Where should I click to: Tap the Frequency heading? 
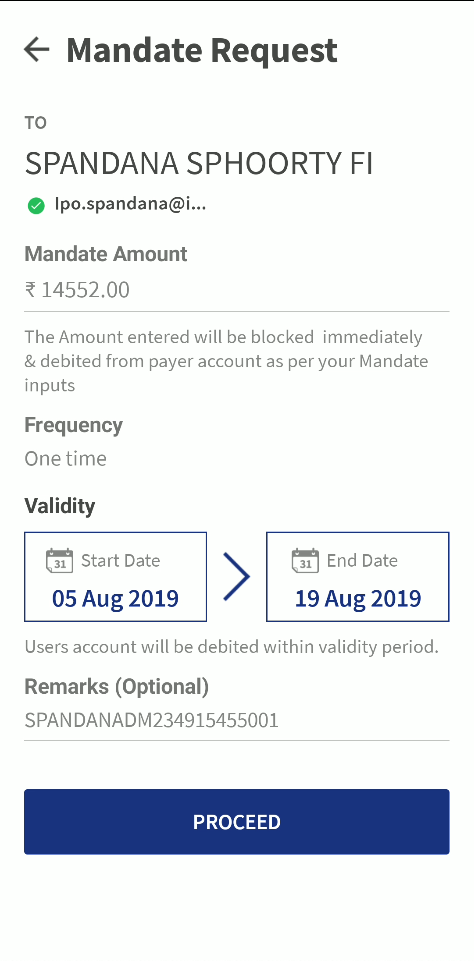[74, 425]
